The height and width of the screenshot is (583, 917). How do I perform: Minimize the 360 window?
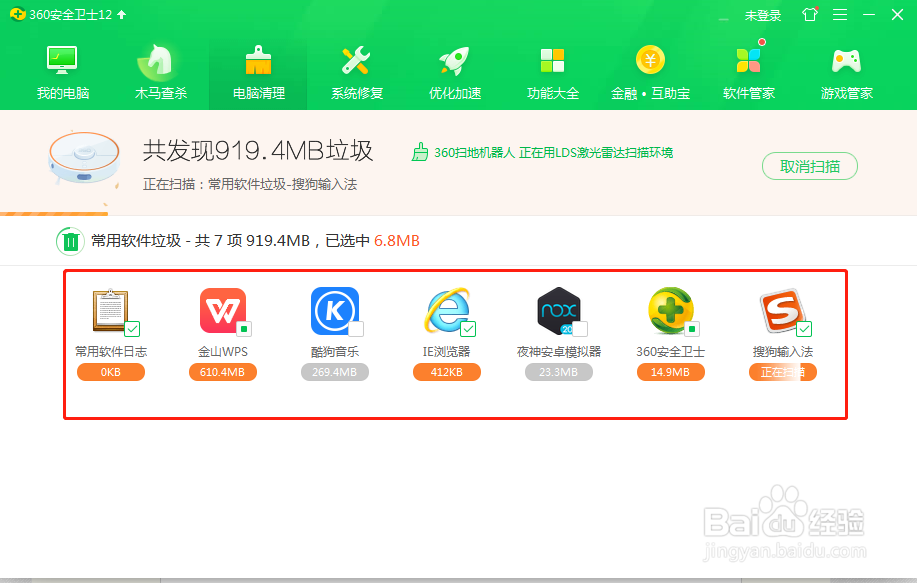click(x=869, y=15)
